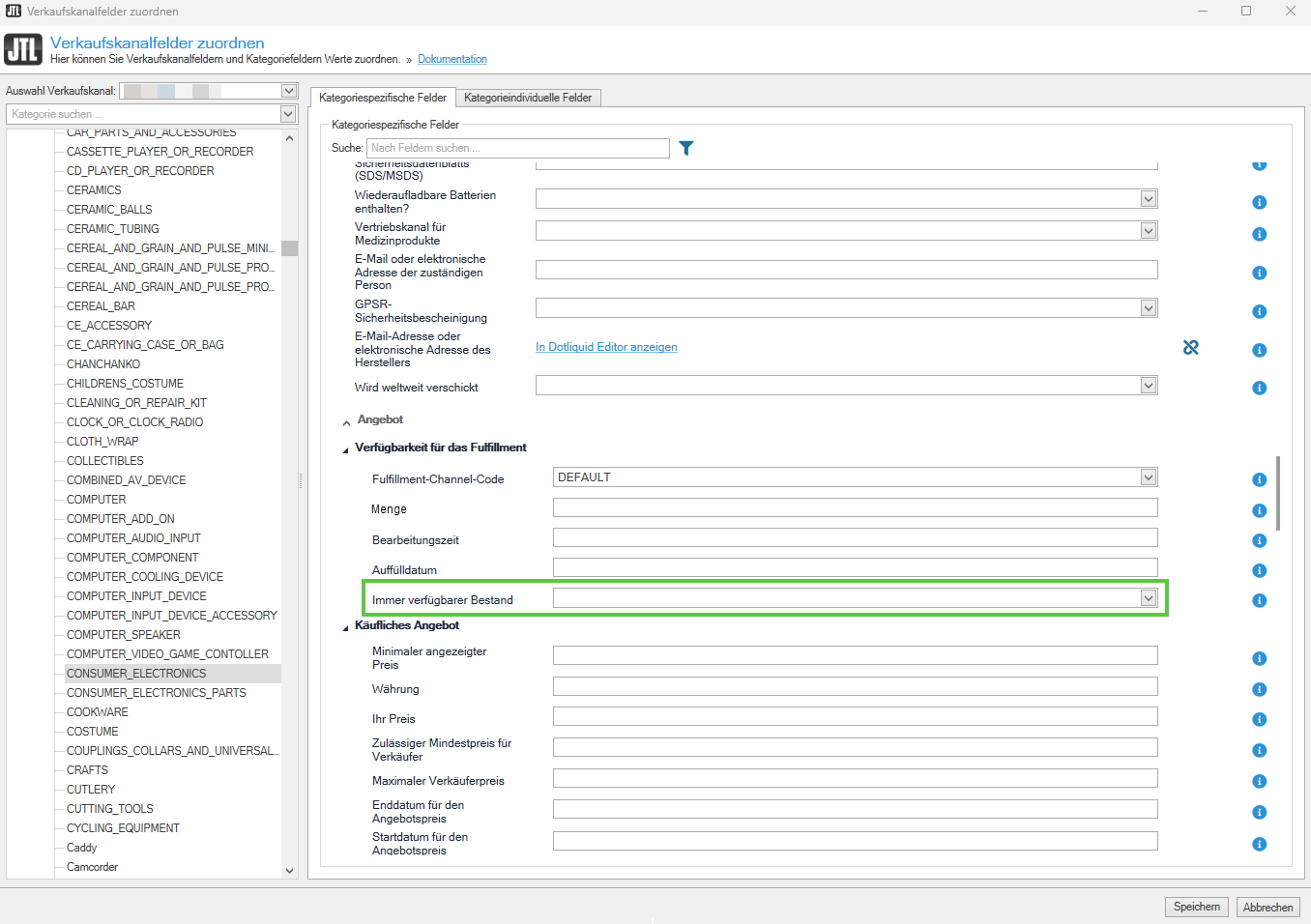Click the Speichern button
This screenshot has height=924, width=1311.
(1196, 907)
